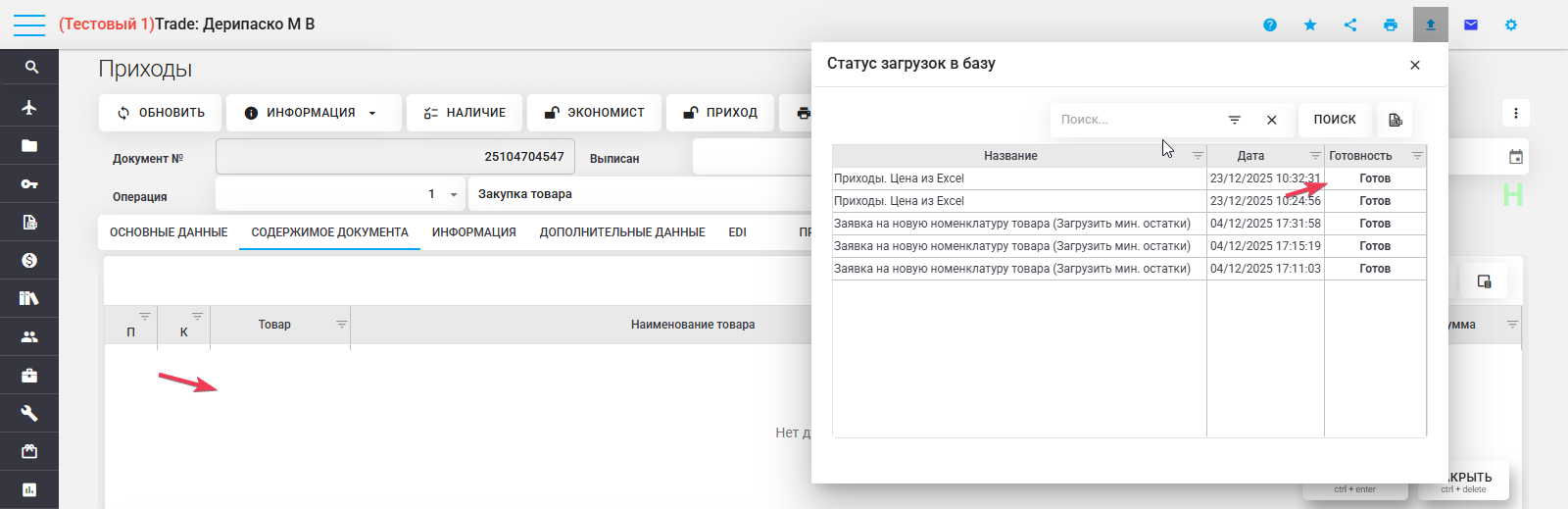Viewport: 1568px width, 509px height.
Task: Select row dated 04/12/2025 17:11:03
Action: pyautogui.click(x=1129, y=269)
